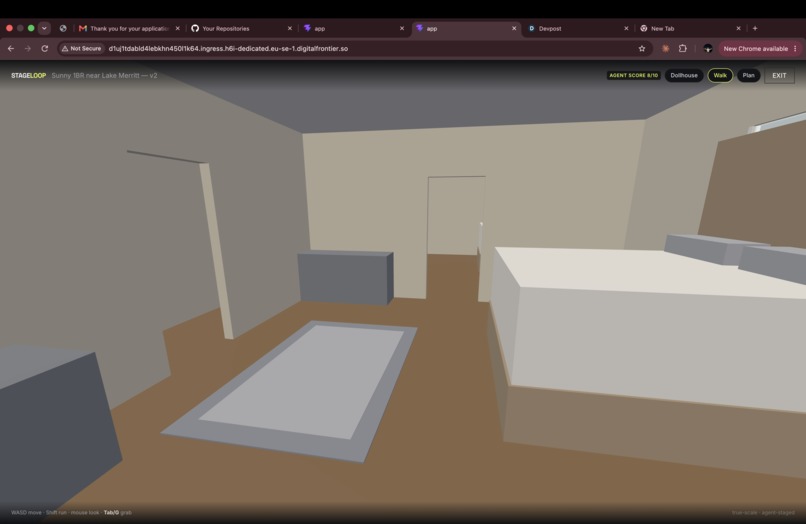Click the 'true-scale · agent-staged' footer text
This screenshot has width=806, height=524.
(763, 512)
